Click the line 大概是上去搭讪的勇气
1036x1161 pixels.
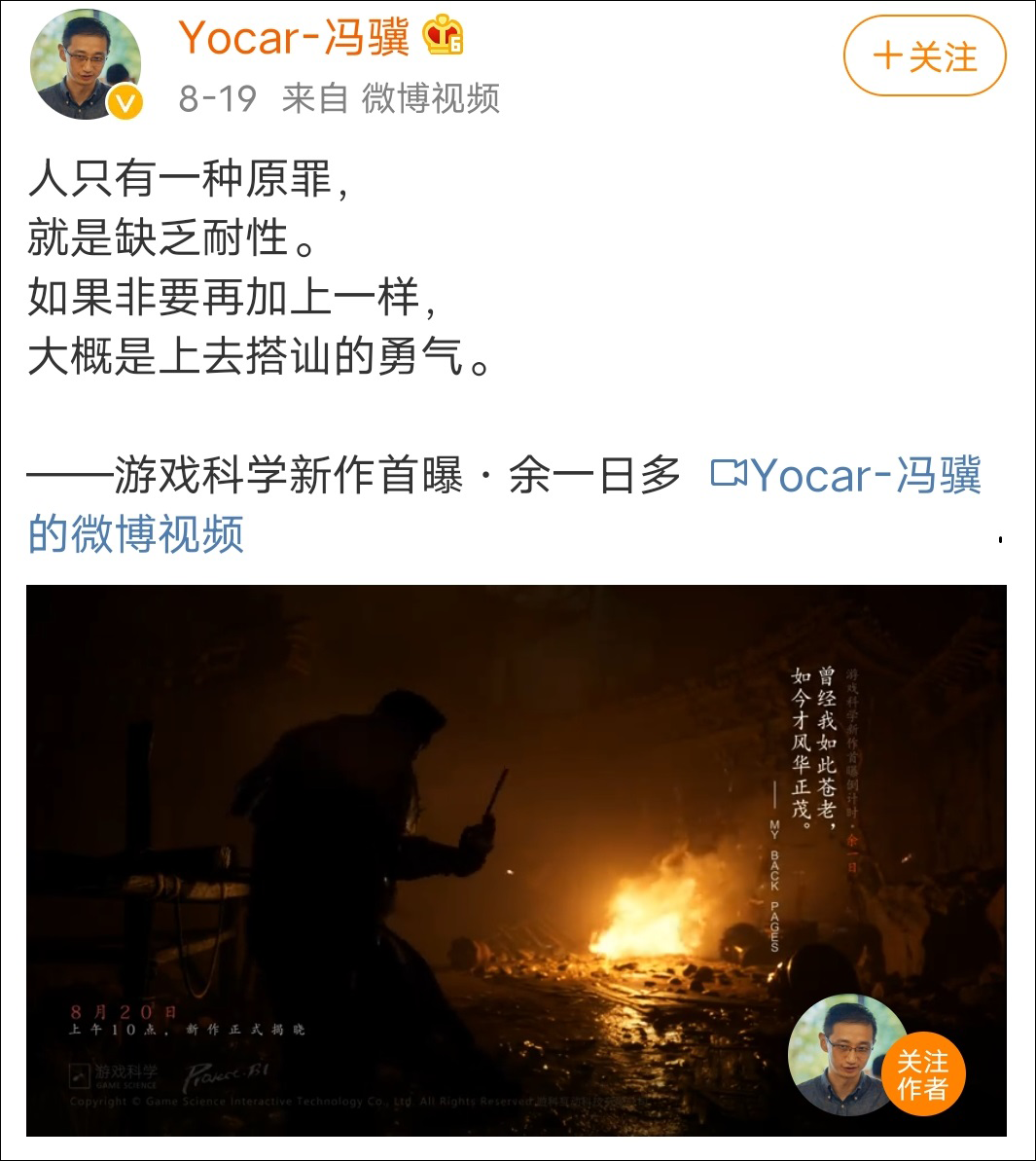(259, 356)
